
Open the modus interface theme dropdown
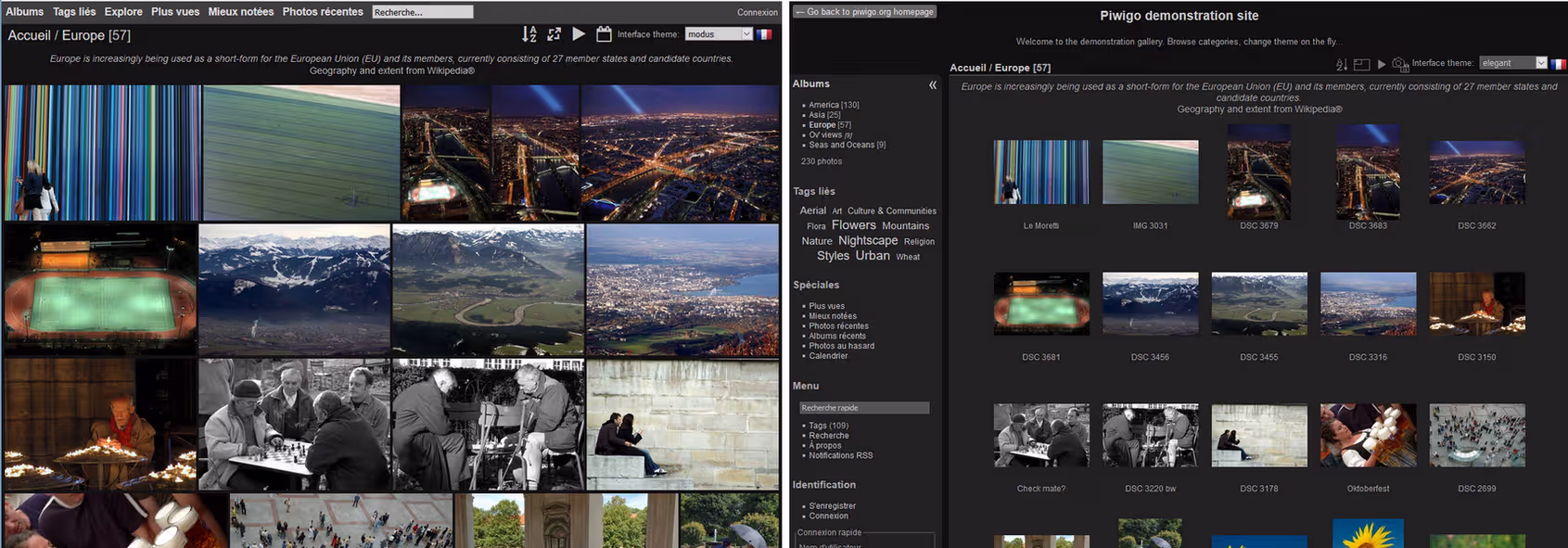point(719,34)
